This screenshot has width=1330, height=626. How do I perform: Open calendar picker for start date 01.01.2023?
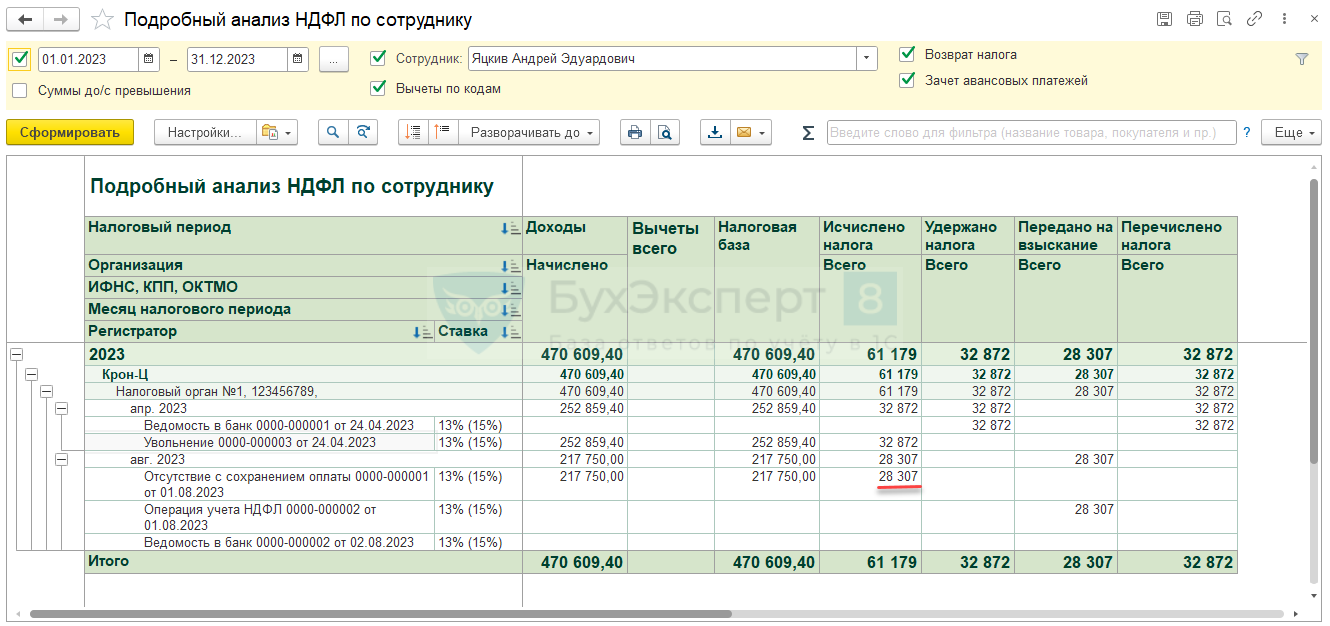click(149, 59)
